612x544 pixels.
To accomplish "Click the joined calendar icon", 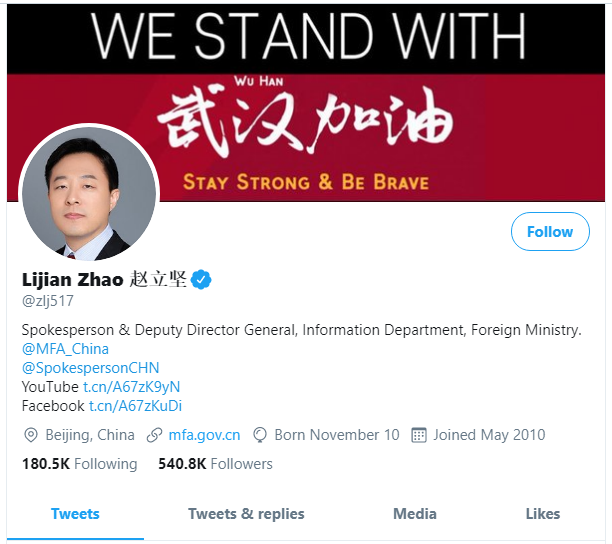I will coord(419,435).
